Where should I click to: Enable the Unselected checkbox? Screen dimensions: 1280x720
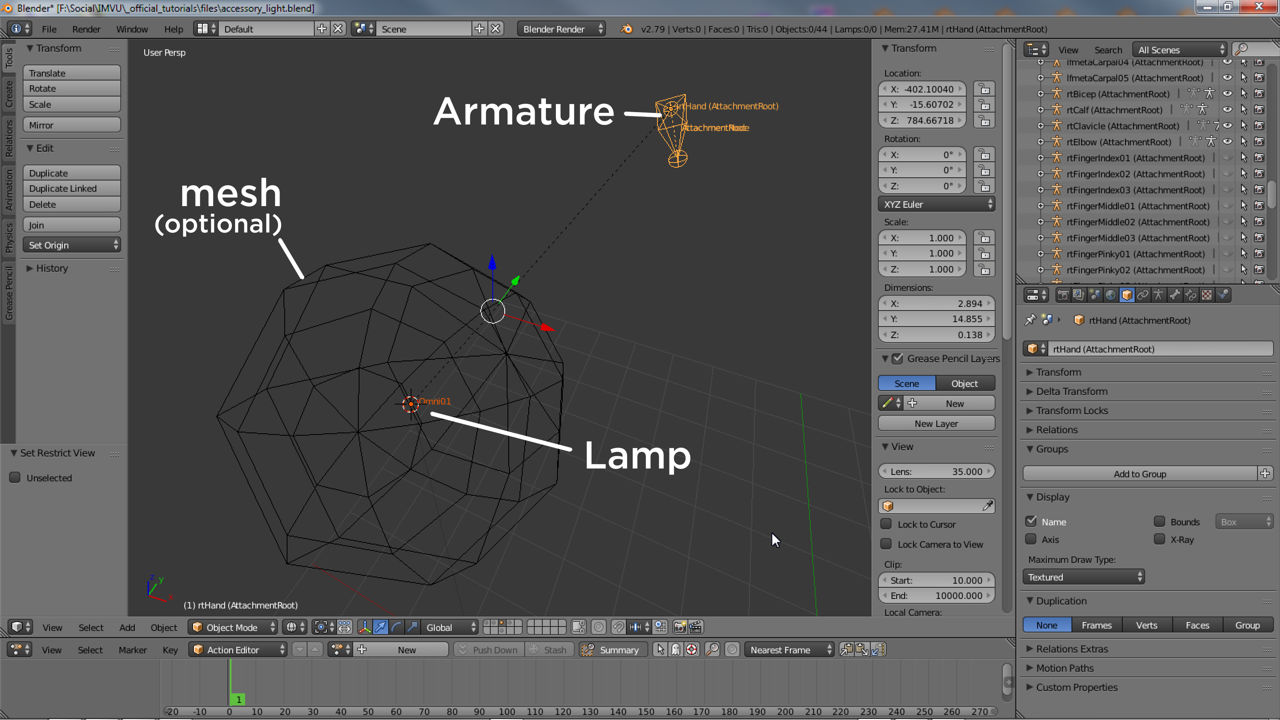15,478
